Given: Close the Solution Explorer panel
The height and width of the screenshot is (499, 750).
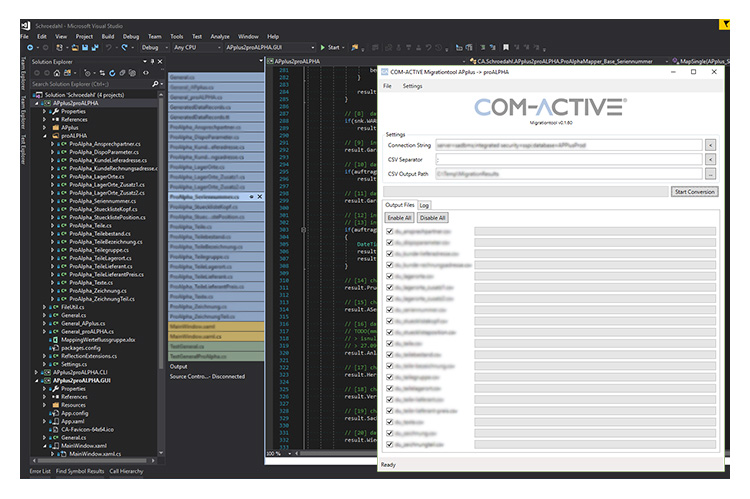Looking at the screenshot, I should pos(160,62).
